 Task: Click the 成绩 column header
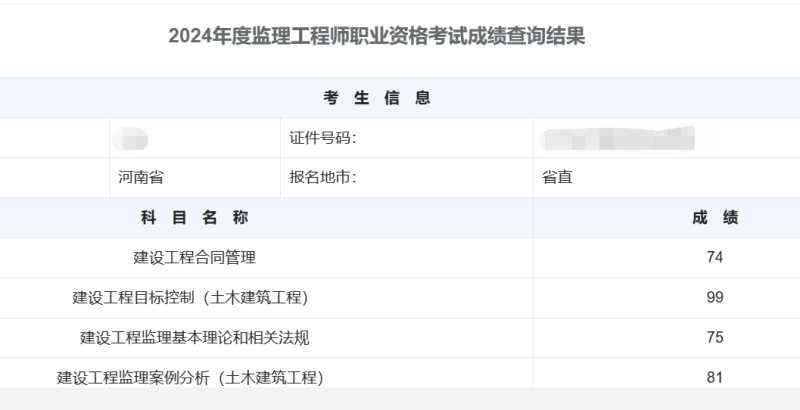(714, 218)
